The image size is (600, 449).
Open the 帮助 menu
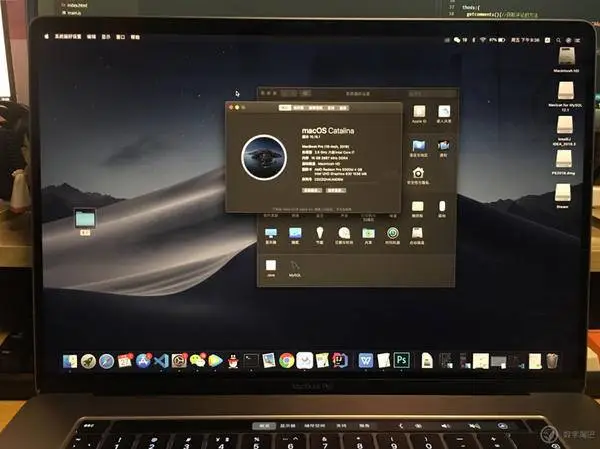point(135,37)
